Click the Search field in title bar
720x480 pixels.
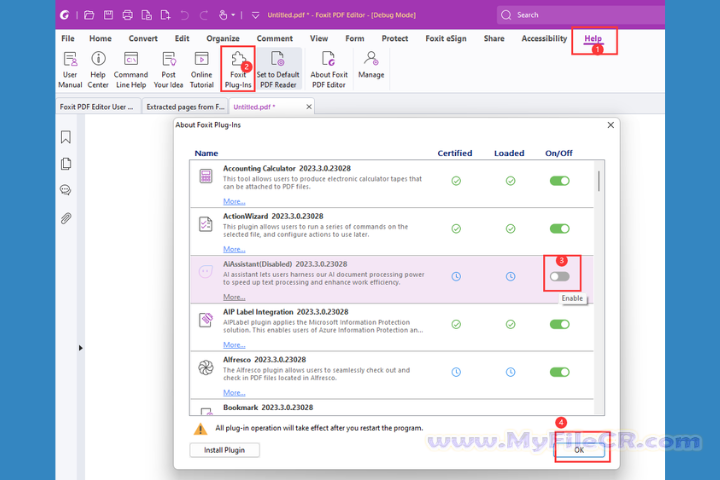pyautogui.click(x=581, y=15)
